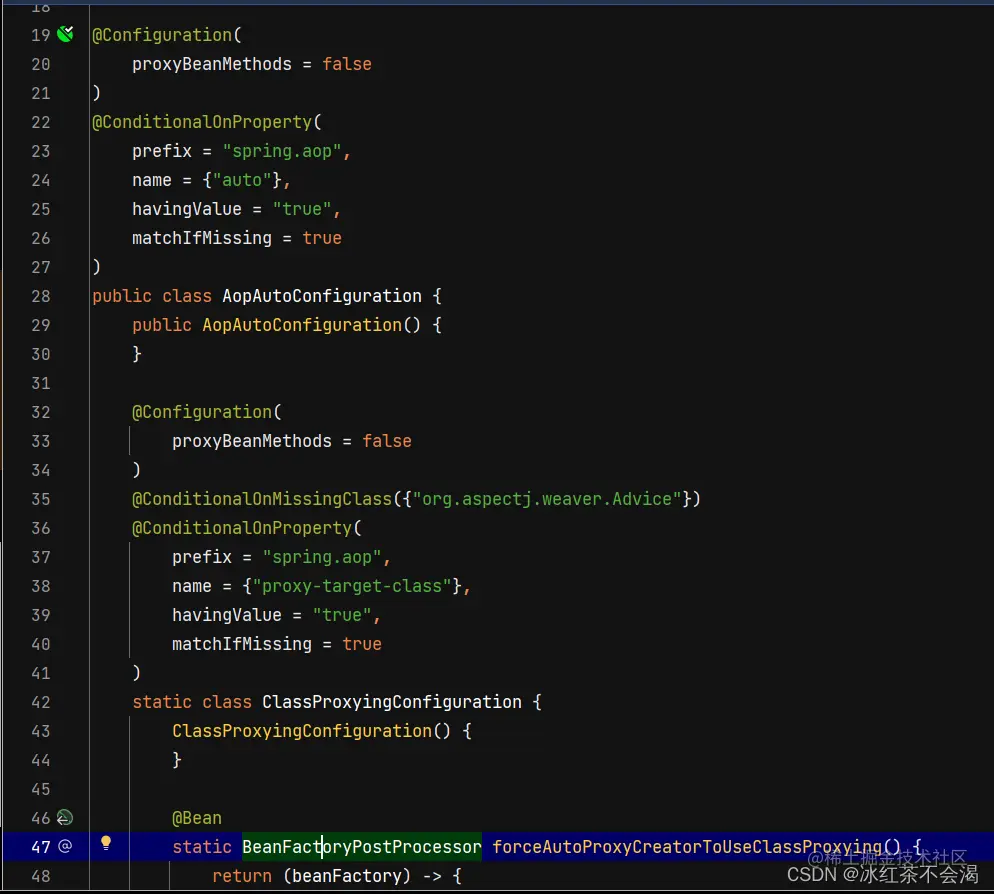
Task: Click proxyBeanMethods on line 20
Action: (212, 64)
